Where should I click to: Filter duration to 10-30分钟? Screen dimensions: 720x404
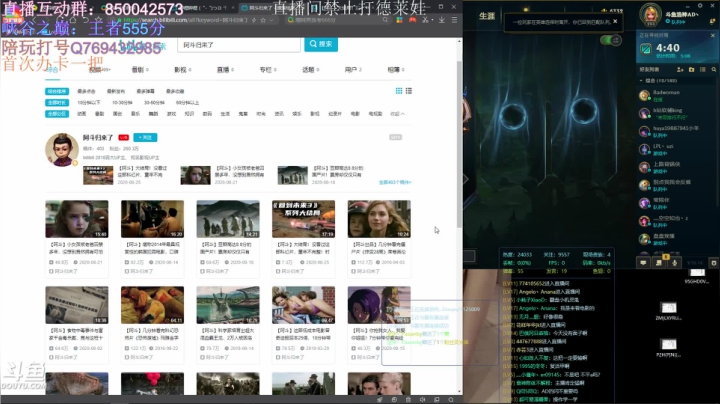(x=122, y=103)
